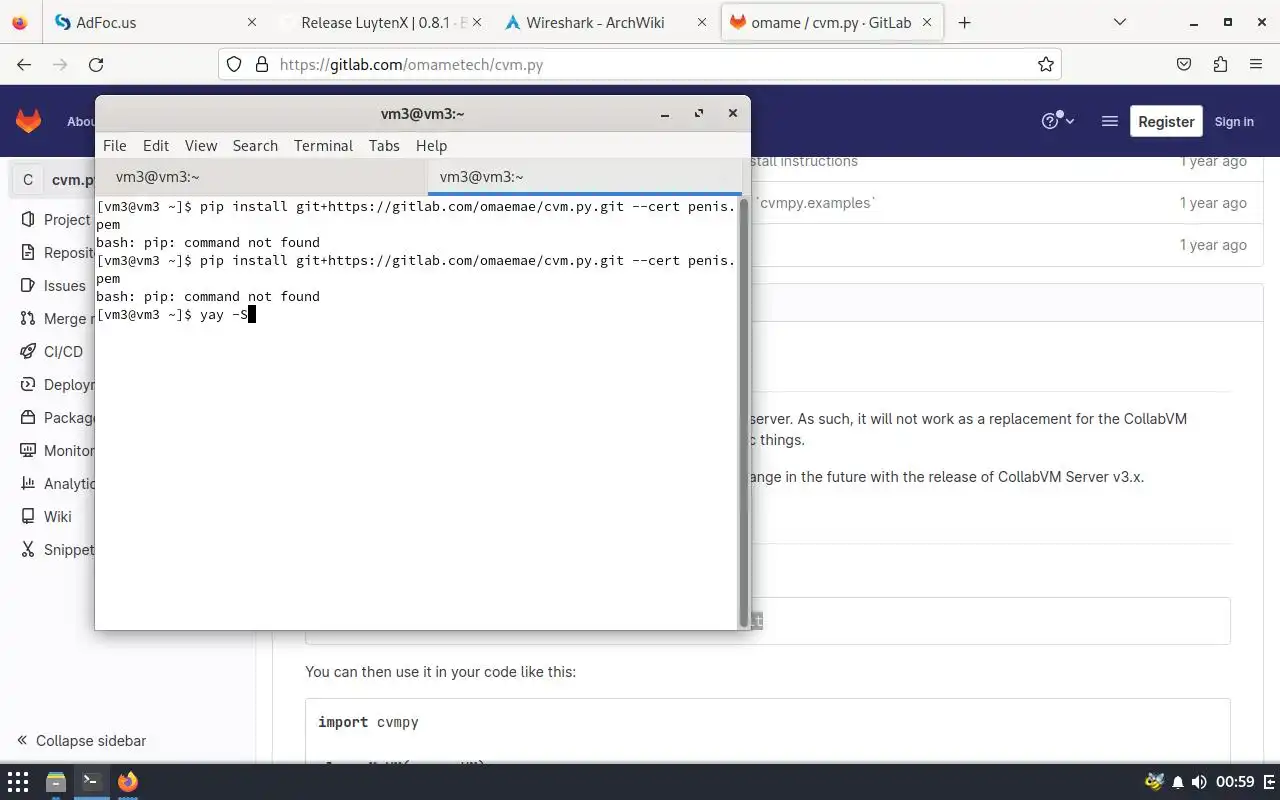1280x800 pixels.
Task: Expand the list all tabs chevron
Action: click(x=1120, y=22)
